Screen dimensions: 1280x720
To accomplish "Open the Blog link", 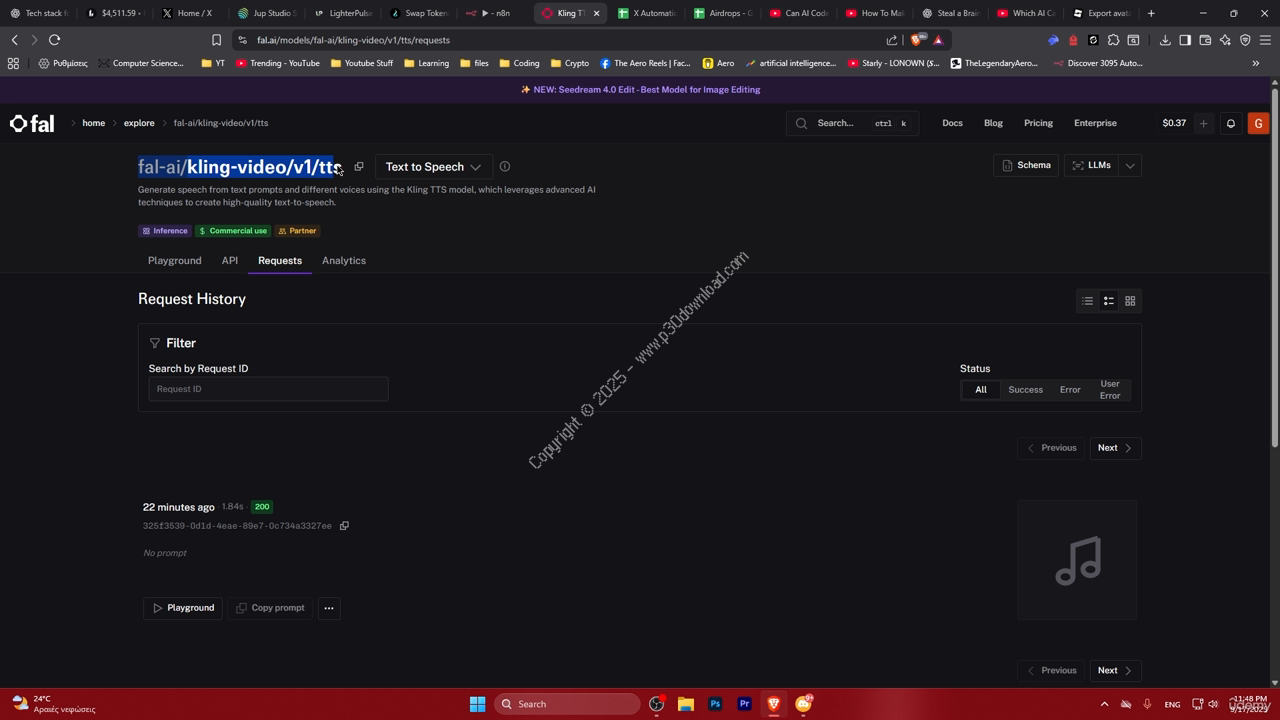I will (993, 123).
